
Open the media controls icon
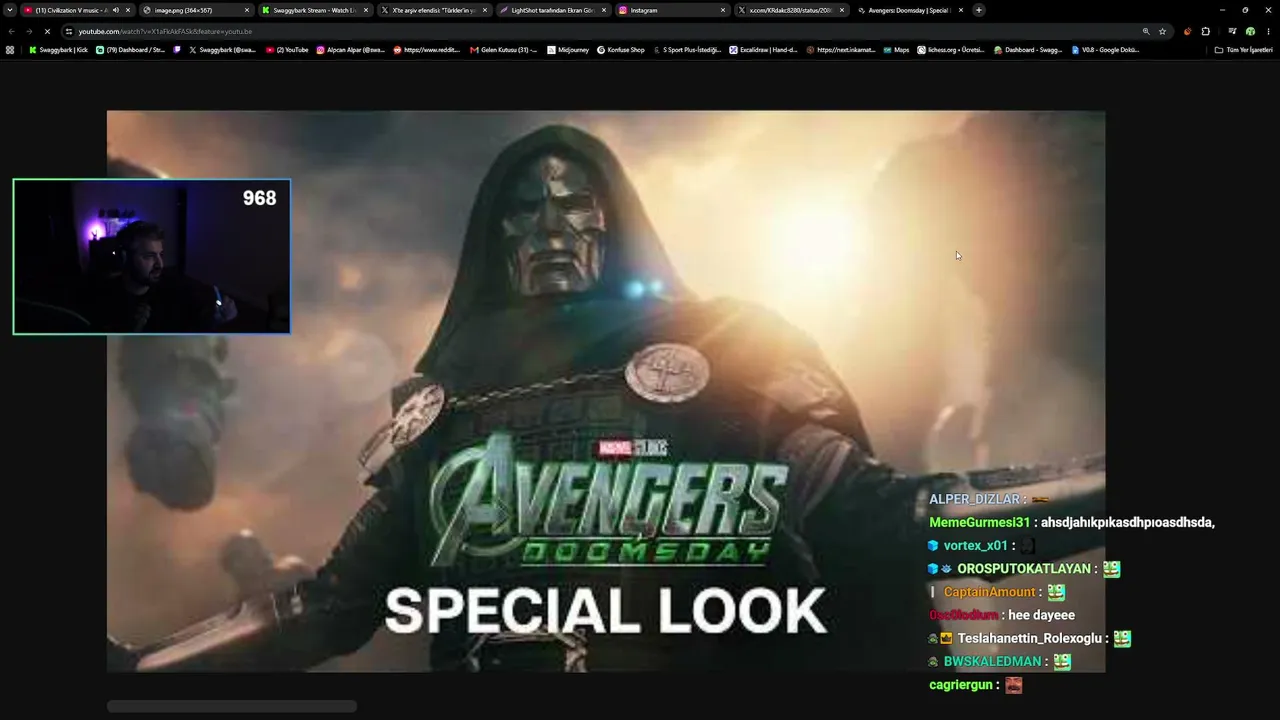click(1232, 31)
